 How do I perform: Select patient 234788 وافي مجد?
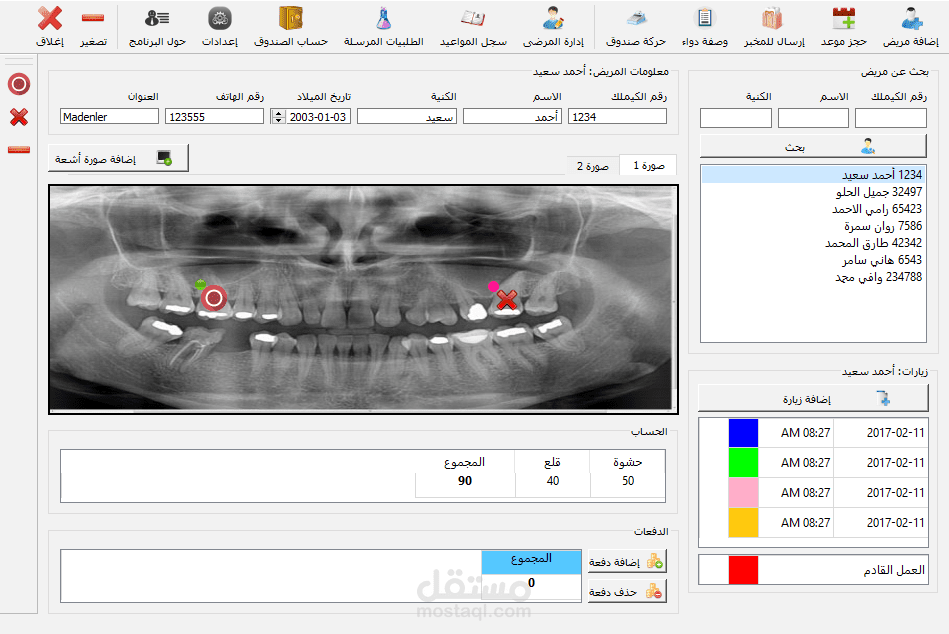[x=813, y=276]
